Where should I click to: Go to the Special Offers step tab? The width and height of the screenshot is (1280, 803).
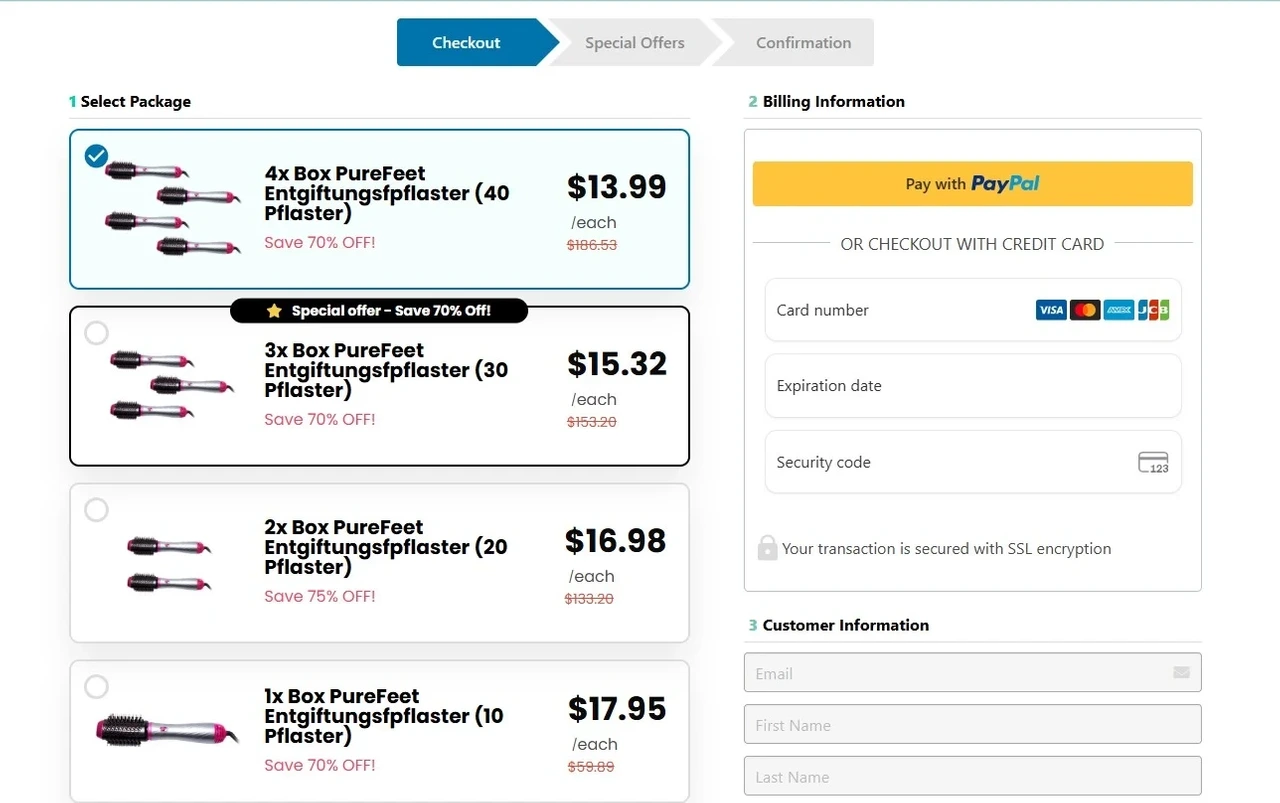point(635,43)
